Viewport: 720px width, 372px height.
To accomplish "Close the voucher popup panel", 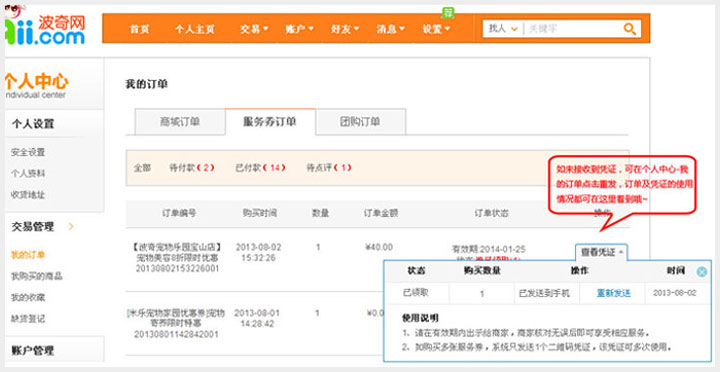I will click(x=702, y=272).
